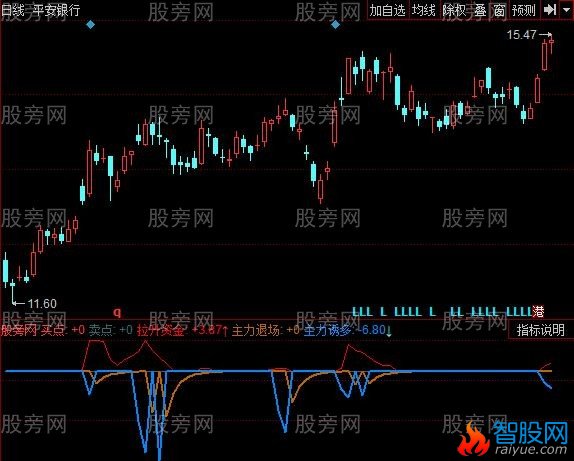Toggle 除权 ex-rights adjustment
Screen dimensions: 574x461
point(455,10)
